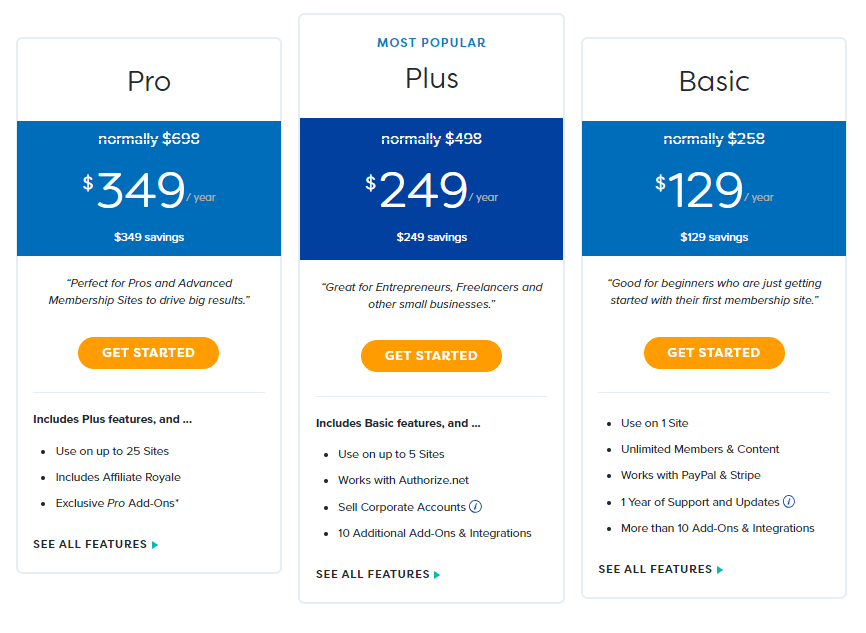Click the Pro plan title

[149, 81]
